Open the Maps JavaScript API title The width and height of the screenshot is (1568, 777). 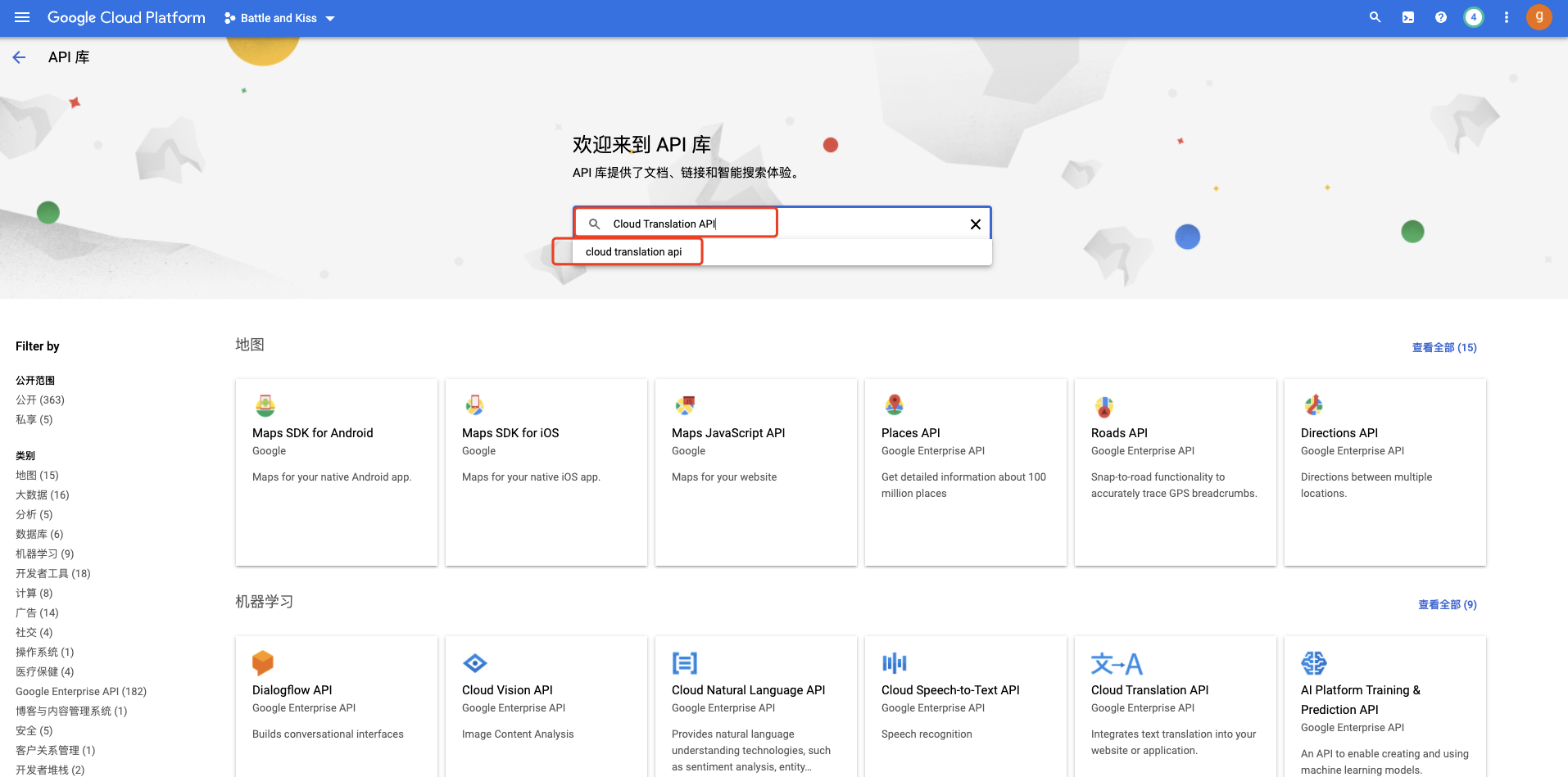tap(728, 433)
